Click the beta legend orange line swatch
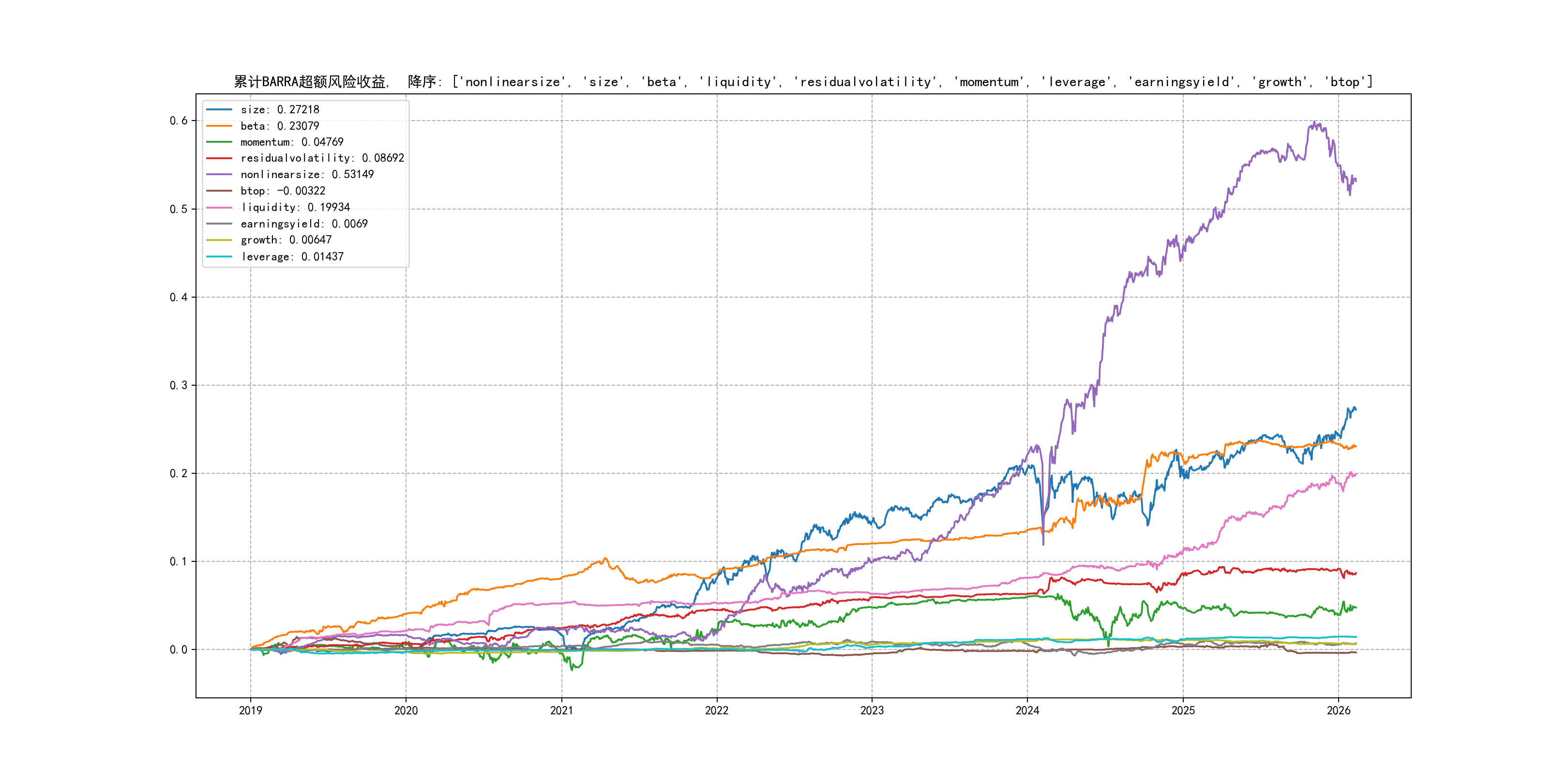Image resolution: width=1568 pixels, height=784 pixels. (219, 126)
